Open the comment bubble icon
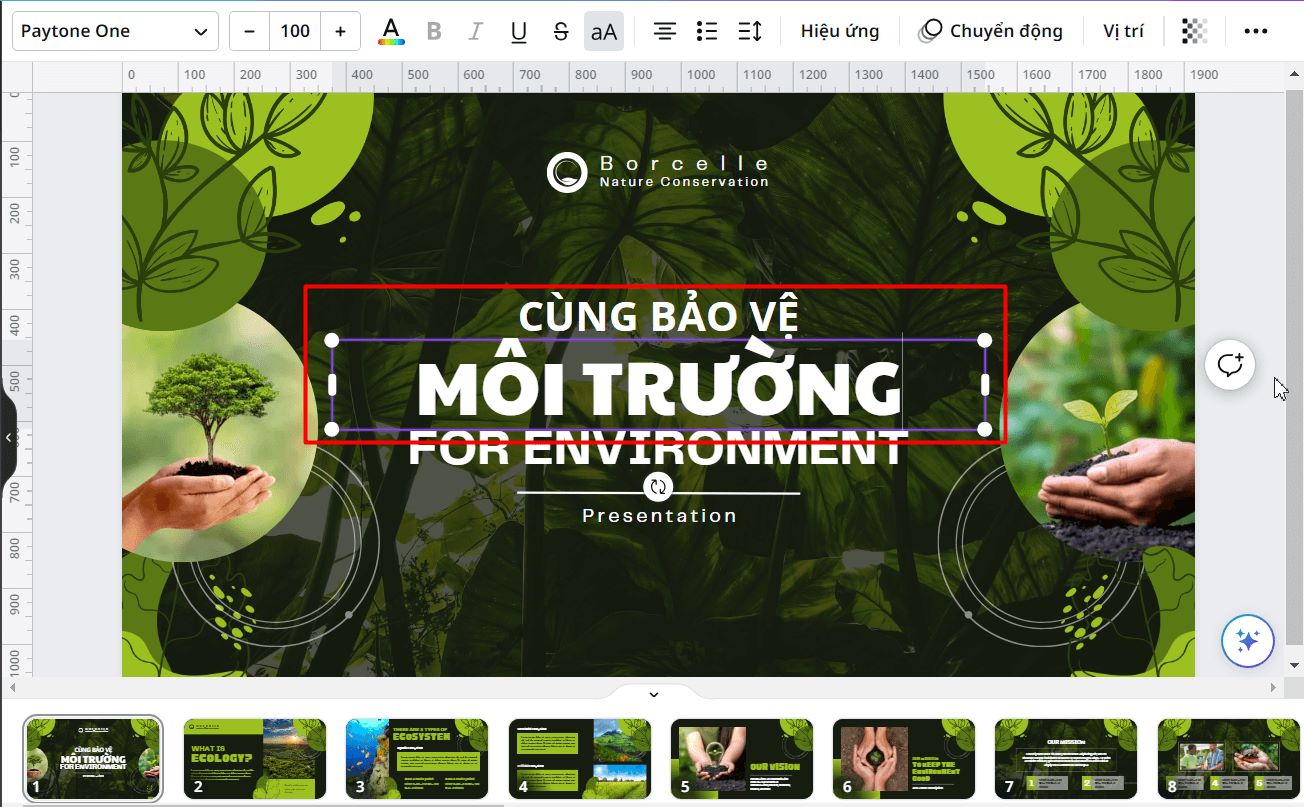 tap(1229, 364)
